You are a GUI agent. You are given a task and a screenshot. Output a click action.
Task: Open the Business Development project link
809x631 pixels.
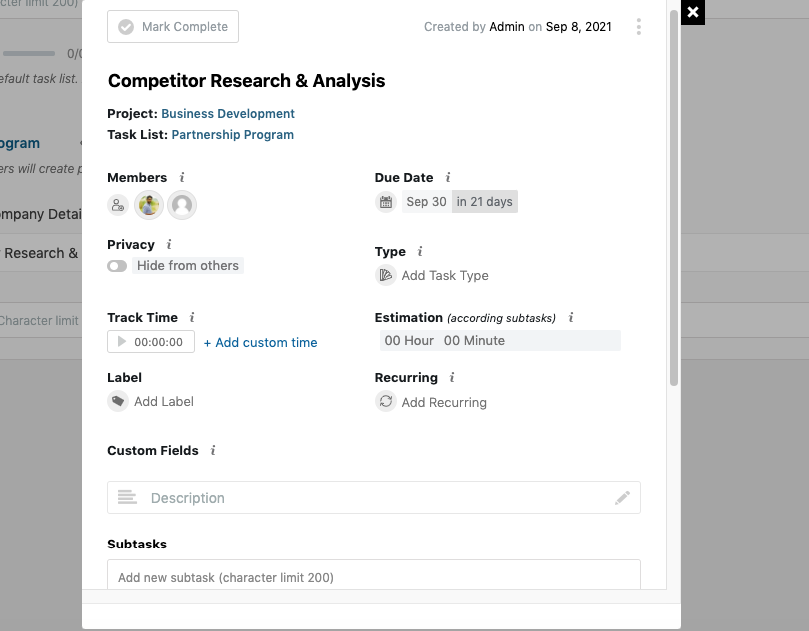[229, 113]
